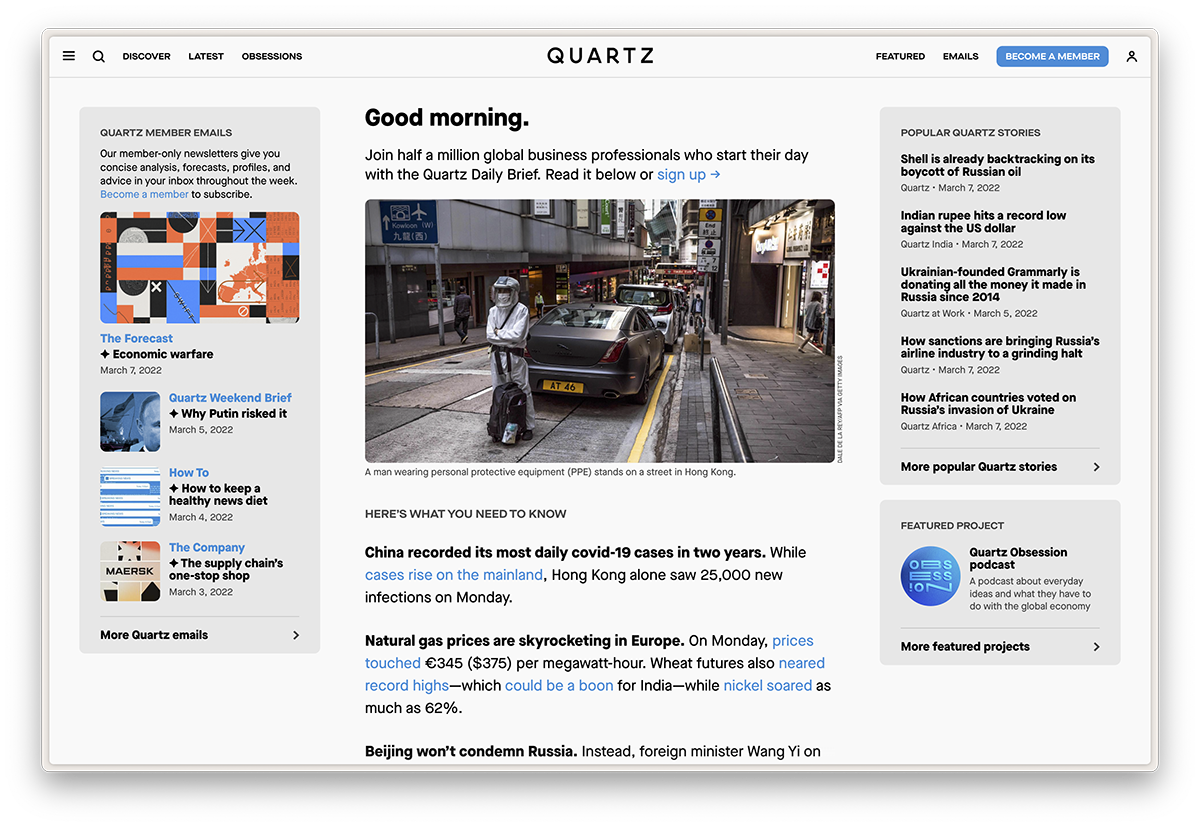Open the hamburger menu icon
The height and width of the screenshot is (827, 1200).
coord(69,56)
